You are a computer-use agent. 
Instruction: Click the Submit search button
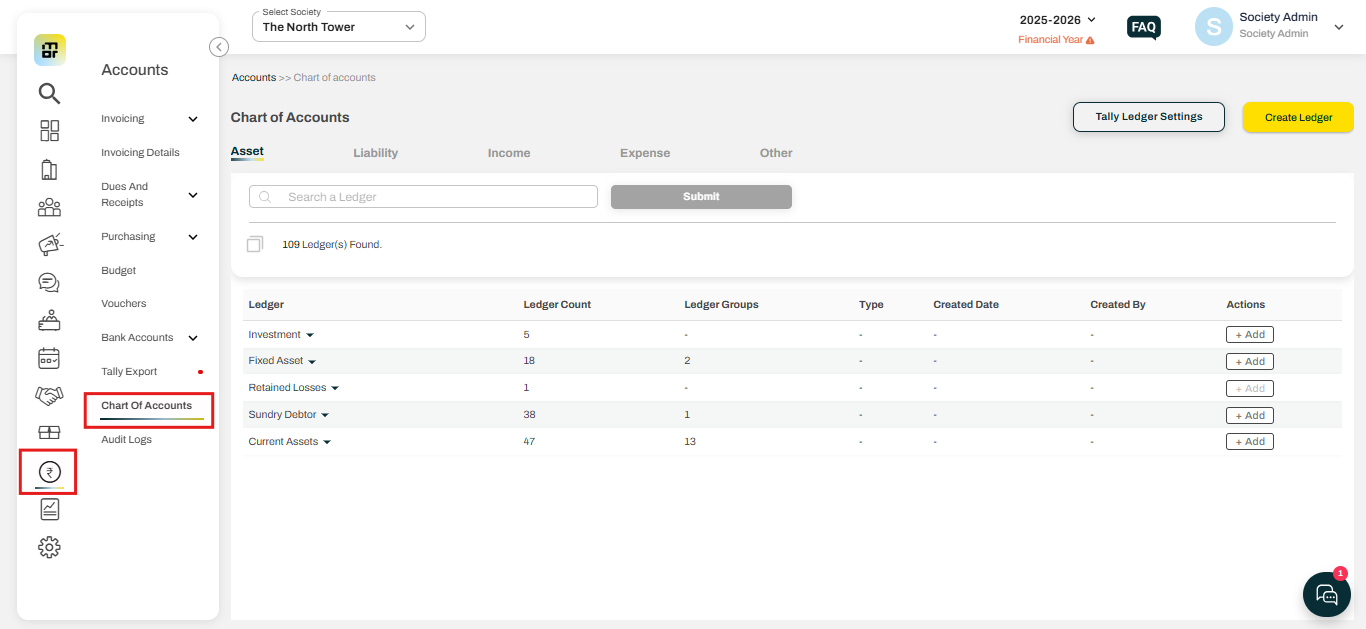701,197
